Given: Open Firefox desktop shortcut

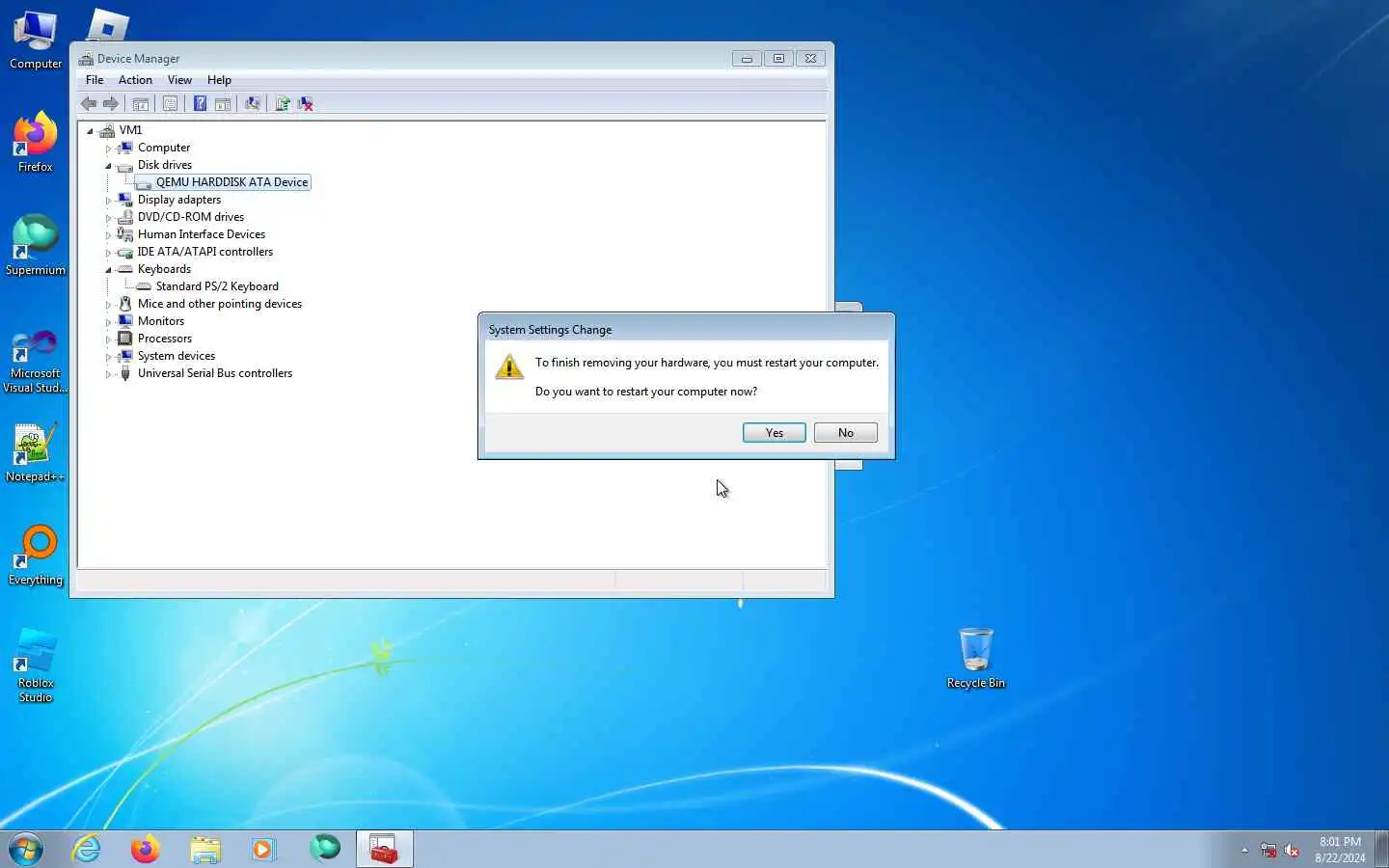Looking at the screenshot, I should [36, 143].
